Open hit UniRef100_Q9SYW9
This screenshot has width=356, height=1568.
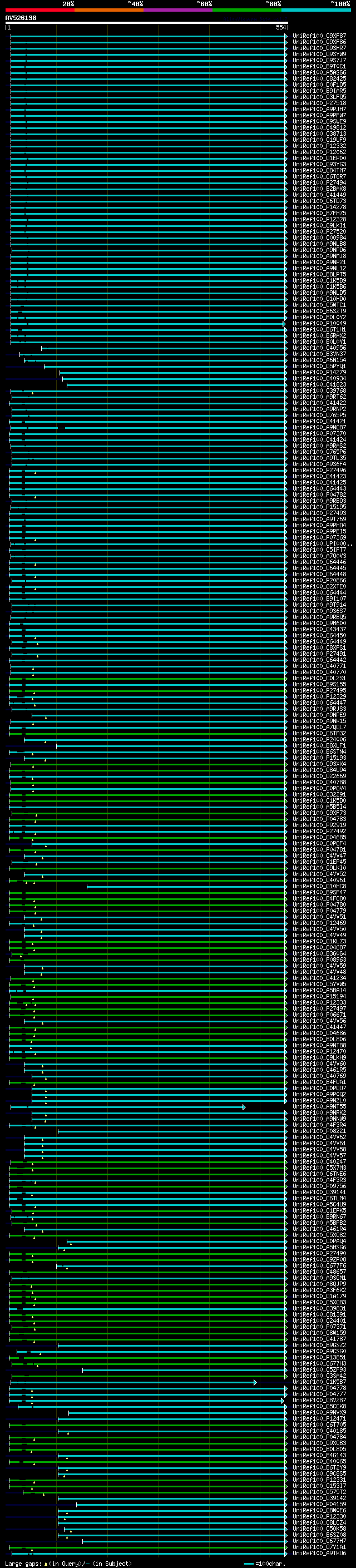(319, 54)
